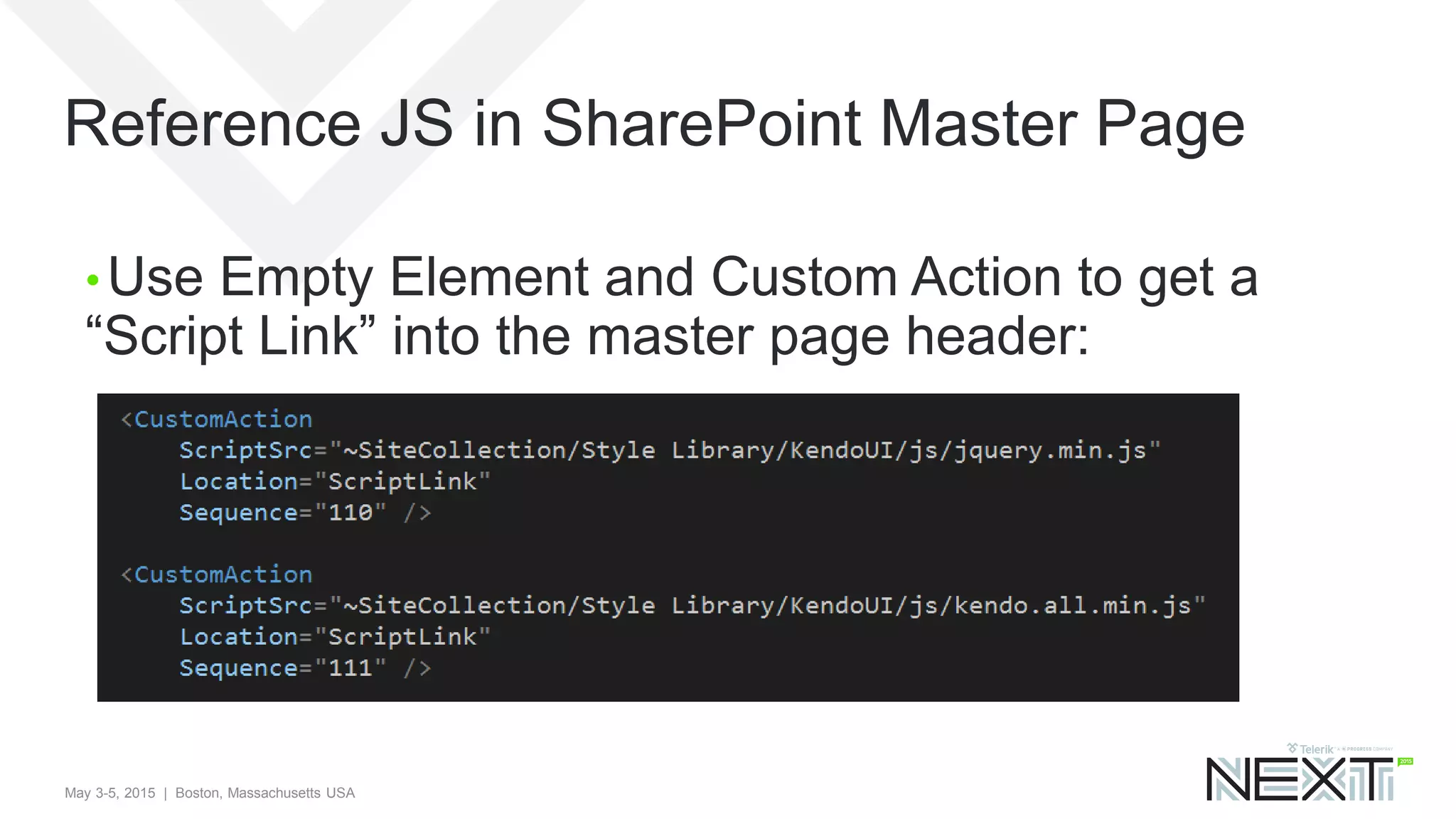Click the Sequence="111" line
Screen dimensions: 1456x819
[305, 668]
